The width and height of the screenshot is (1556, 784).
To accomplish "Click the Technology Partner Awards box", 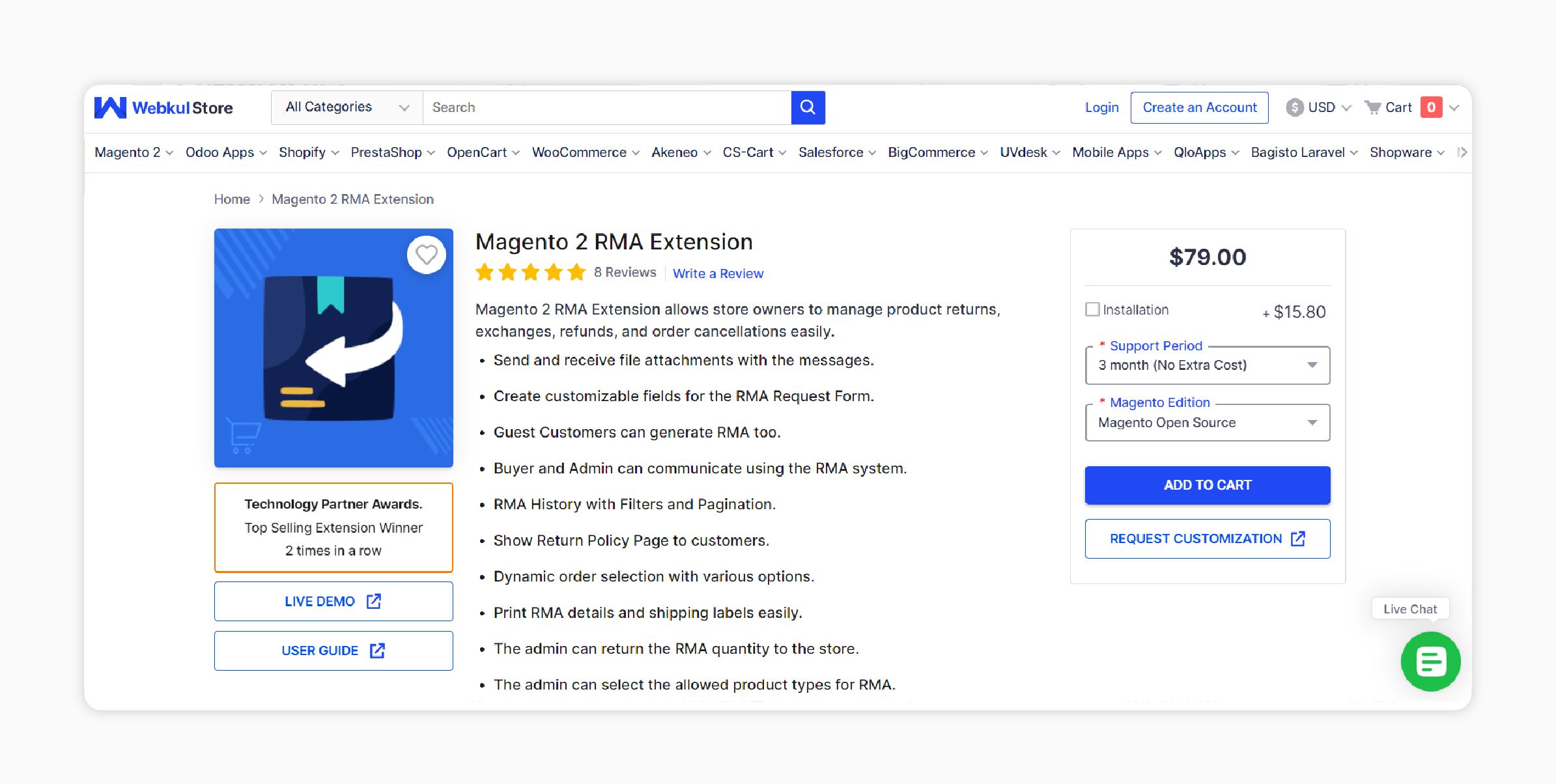I will 333,527.
